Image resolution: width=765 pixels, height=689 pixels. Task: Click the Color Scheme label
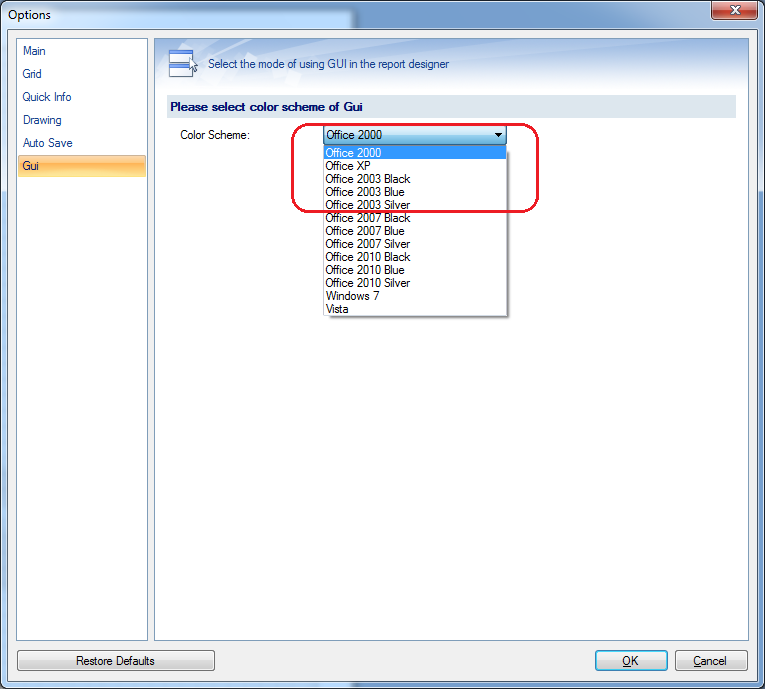(x=215, y=135)
